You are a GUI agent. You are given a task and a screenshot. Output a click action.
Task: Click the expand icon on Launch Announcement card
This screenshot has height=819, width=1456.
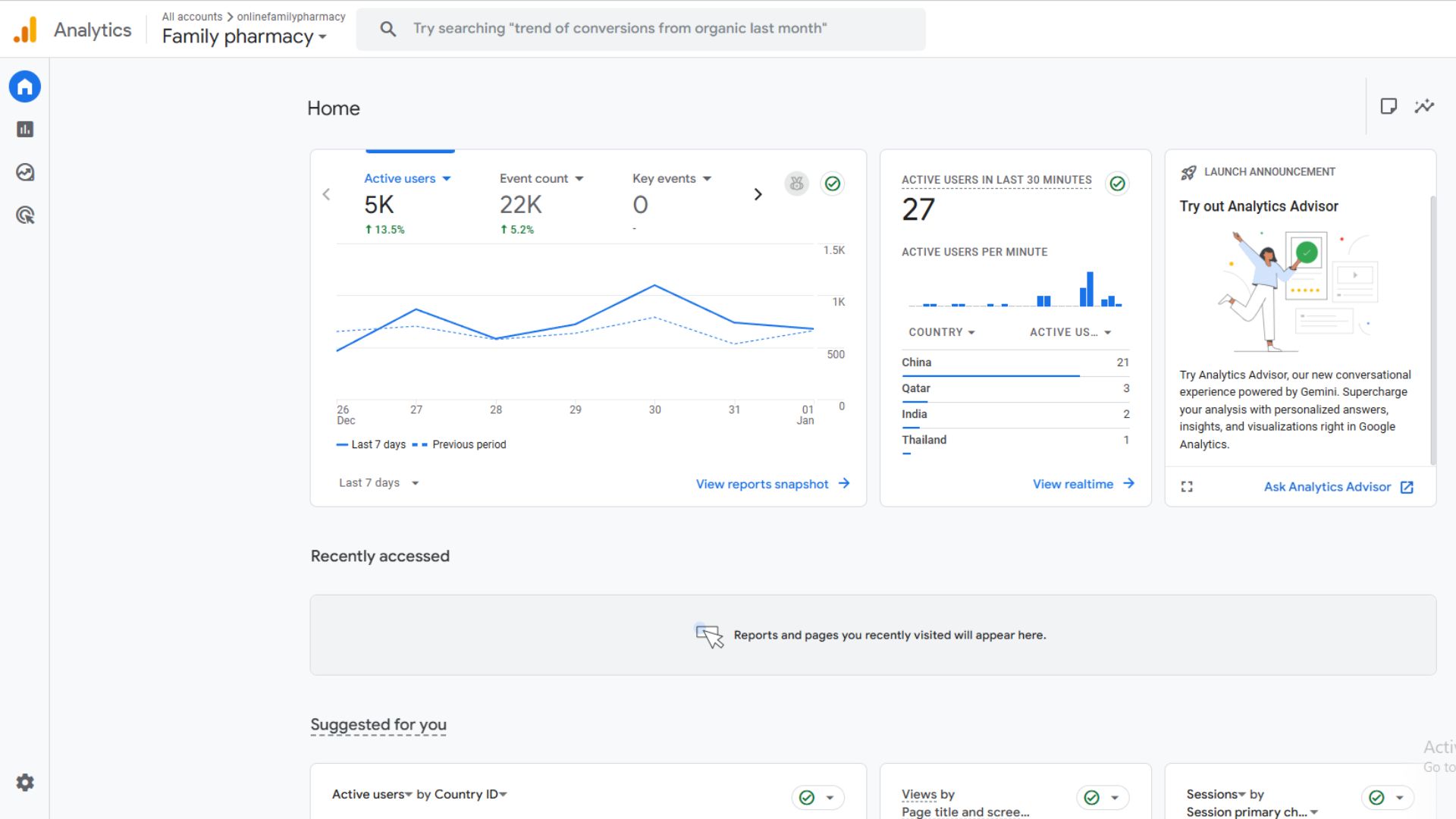tap(1187, 487)
